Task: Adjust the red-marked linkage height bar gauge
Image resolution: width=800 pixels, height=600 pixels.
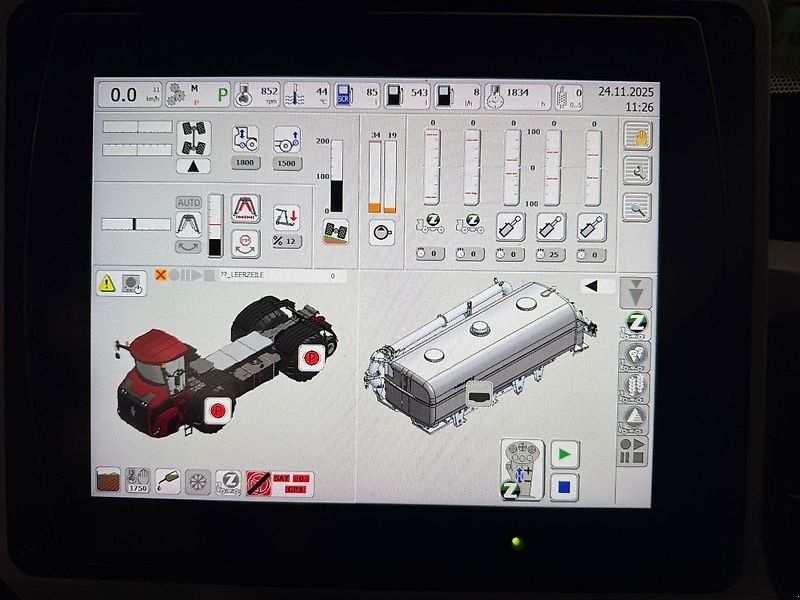Action: [215, 225]
